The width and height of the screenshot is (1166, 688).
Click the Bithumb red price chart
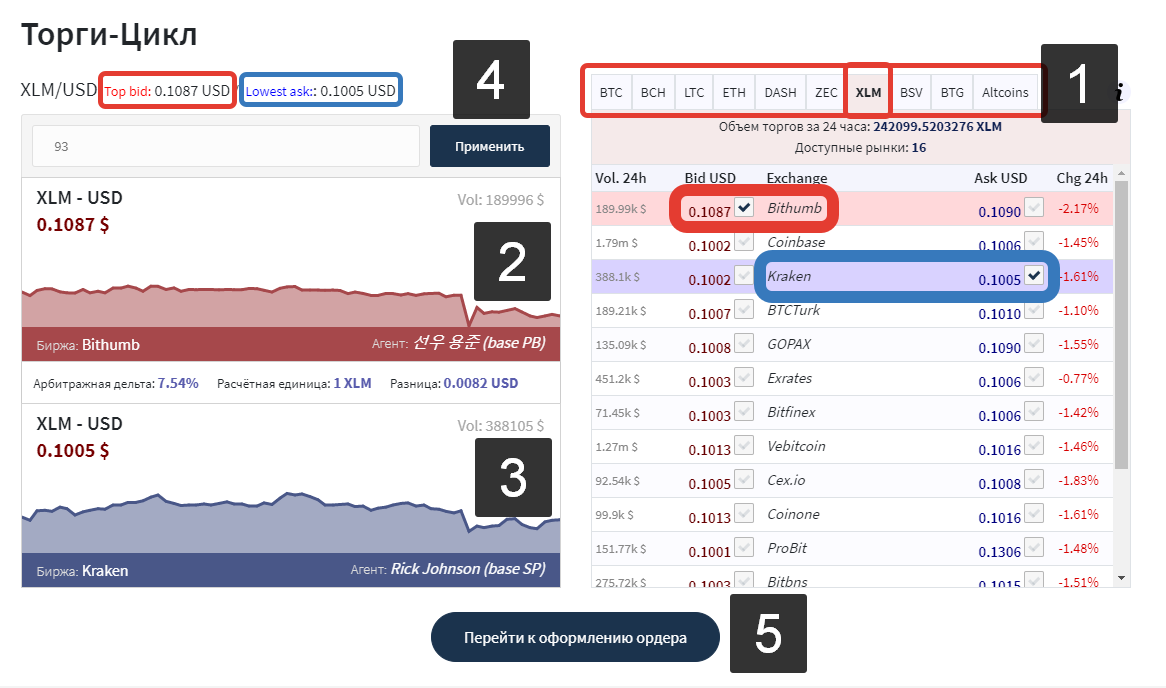pyautogui.click(x=291, y=306)
